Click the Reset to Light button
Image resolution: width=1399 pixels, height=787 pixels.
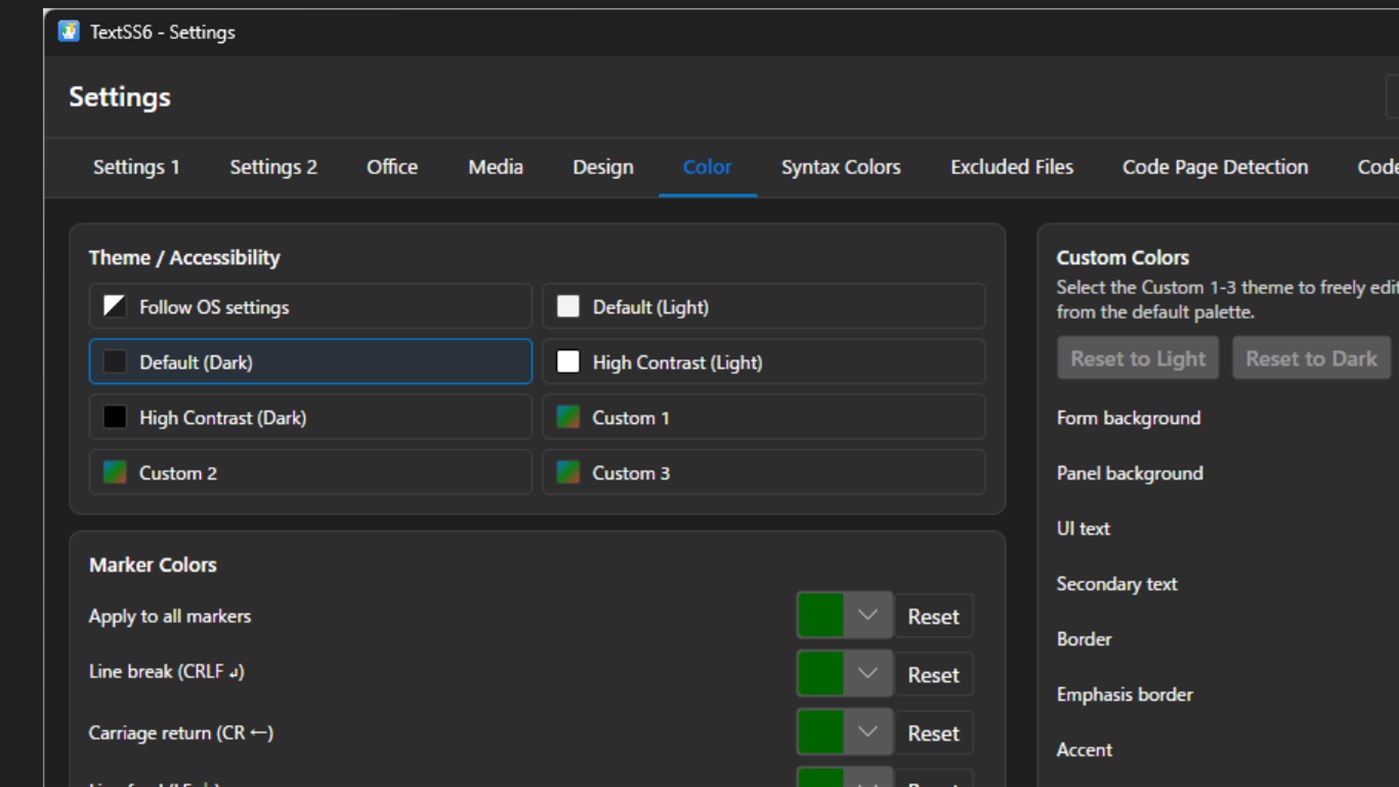tap(1138, 358)
